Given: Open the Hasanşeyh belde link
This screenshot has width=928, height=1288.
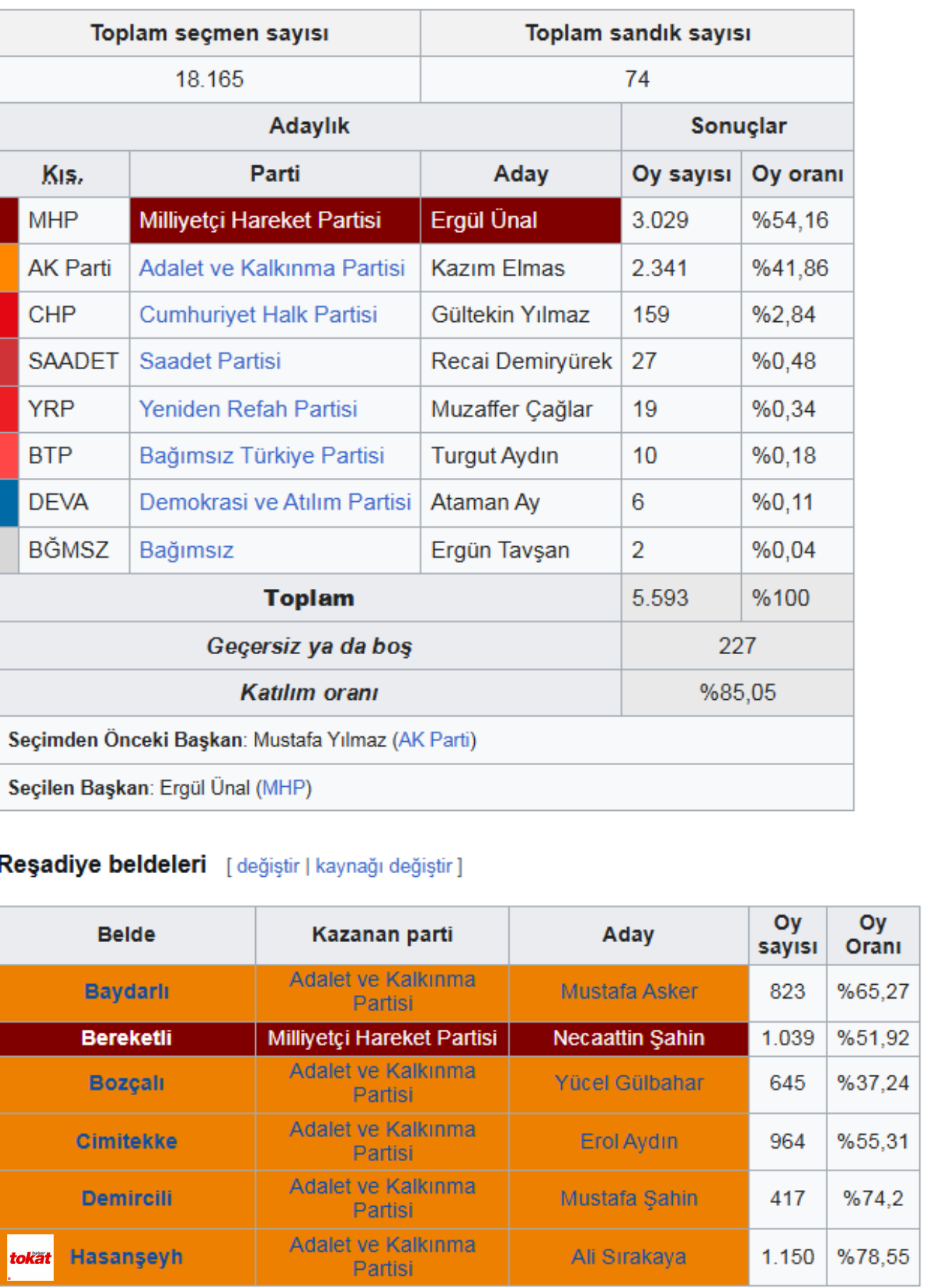Looking at the screenshot, I should coord(127,1256).
